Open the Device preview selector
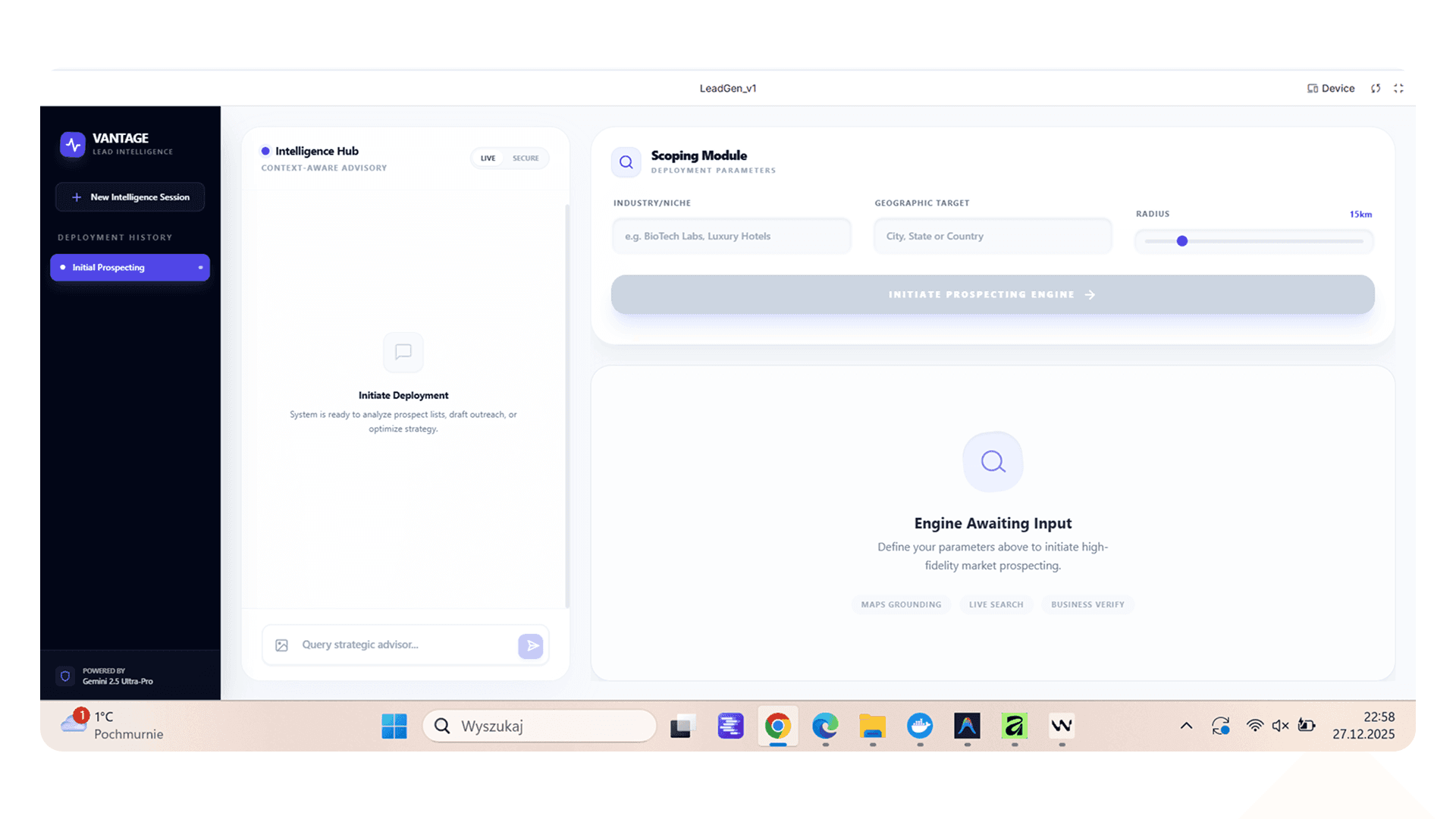The height and width of the screenshot is (819, 1456). (x=1330, y=88)
